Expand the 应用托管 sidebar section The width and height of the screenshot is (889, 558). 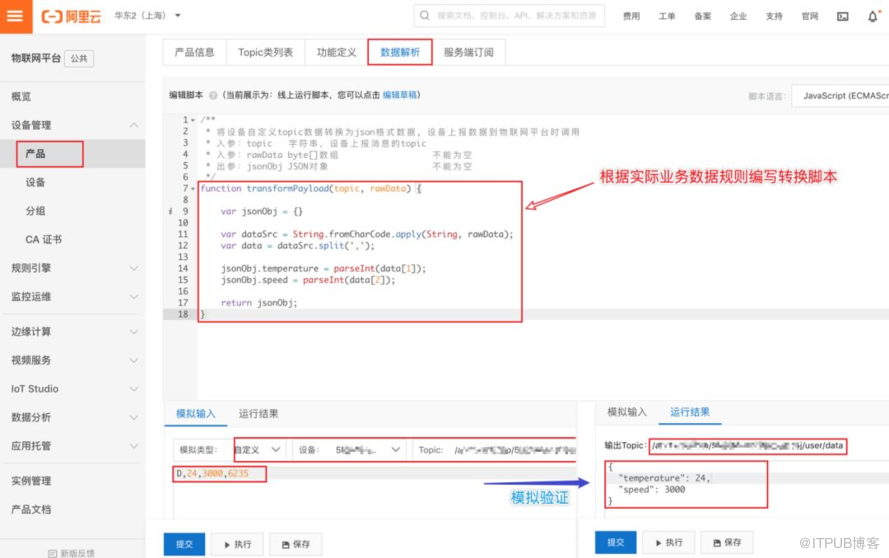pyautogui.click(x=73, y=445)
